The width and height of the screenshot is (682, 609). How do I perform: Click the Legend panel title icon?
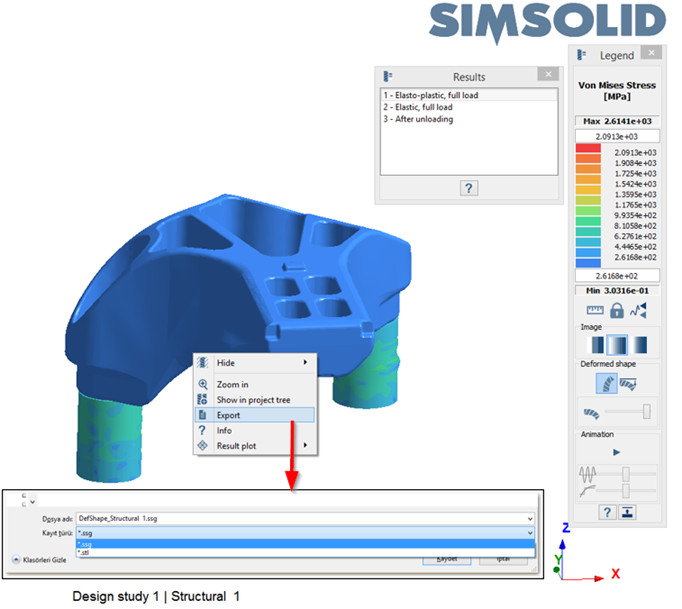581,55
